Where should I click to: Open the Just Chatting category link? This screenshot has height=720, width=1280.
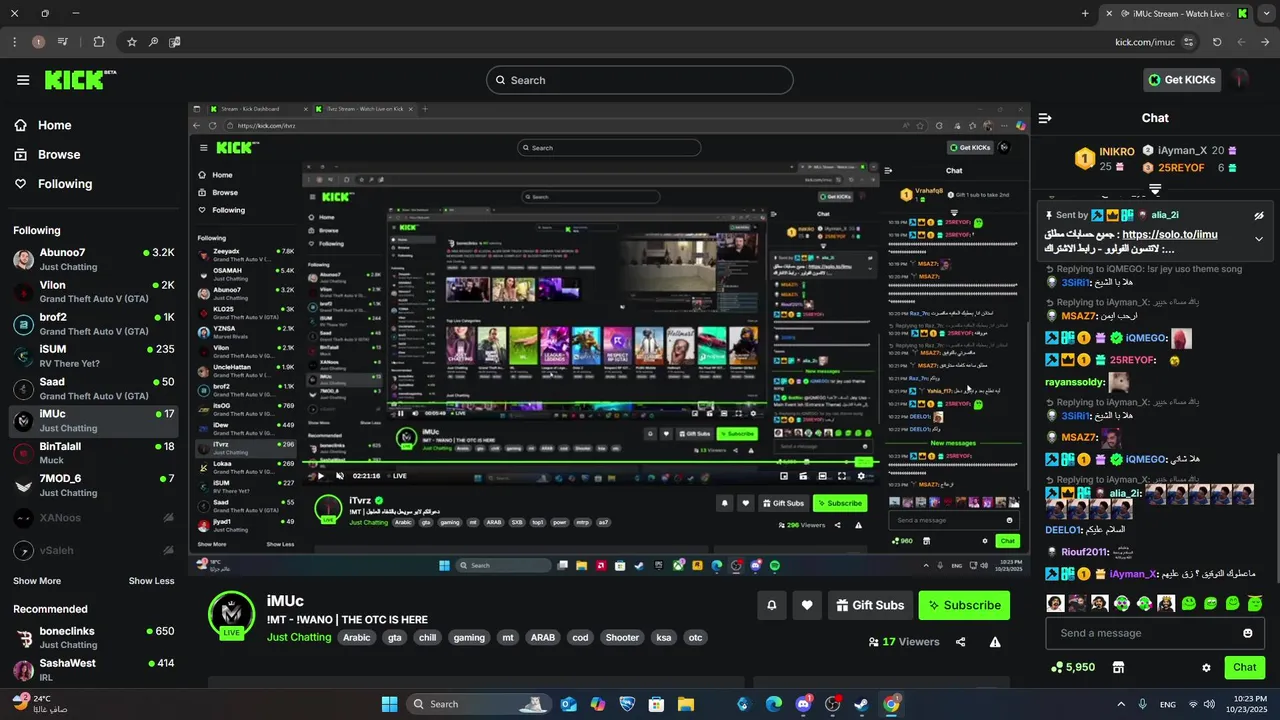(299, 637)
